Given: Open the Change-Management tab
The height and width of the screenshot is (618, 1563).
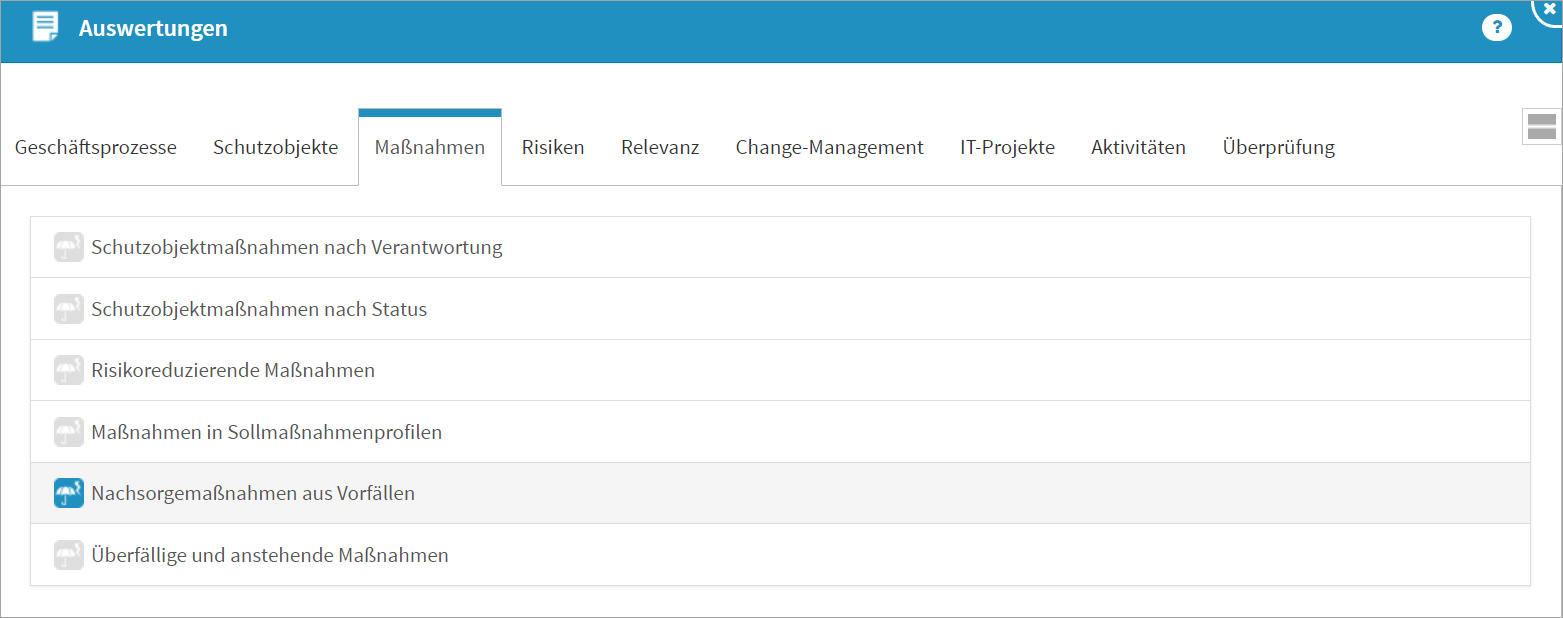Looking at the screenshot, I should pyautogui.click(x=830, y=148).
